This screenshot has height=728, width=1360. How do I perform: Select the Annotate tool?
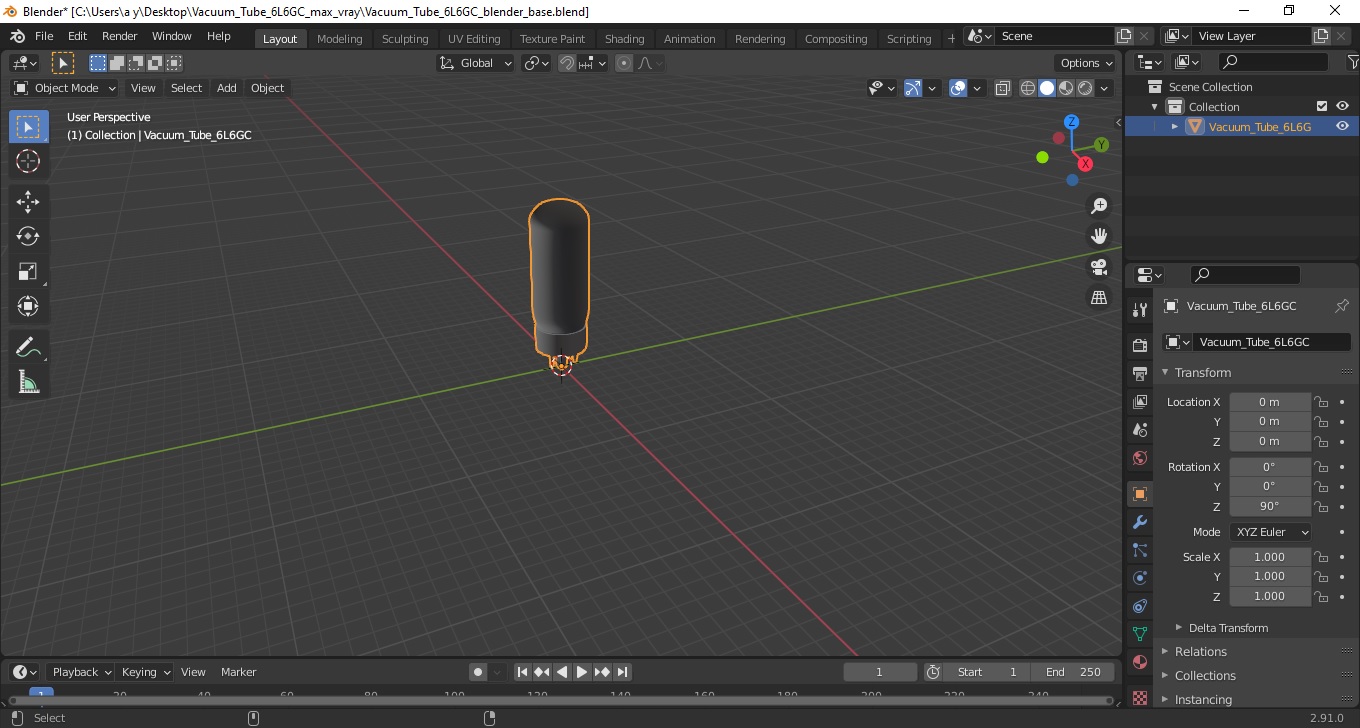28,347
